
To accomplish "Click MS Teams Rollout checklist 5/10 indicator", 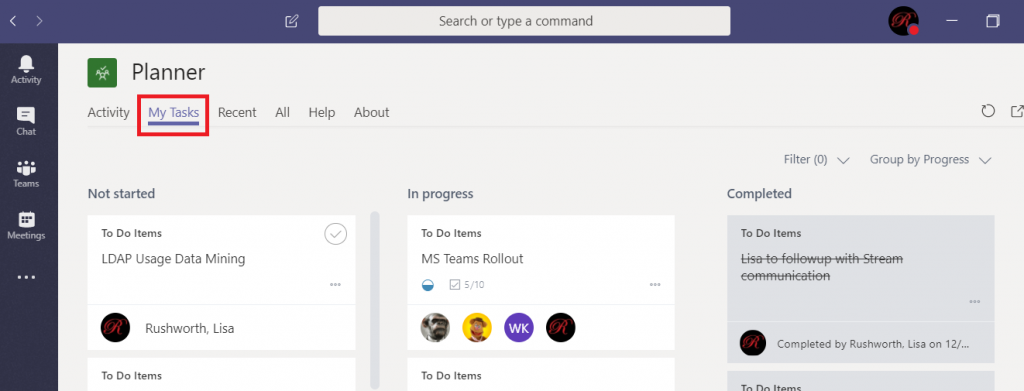I will pos(467,285).
